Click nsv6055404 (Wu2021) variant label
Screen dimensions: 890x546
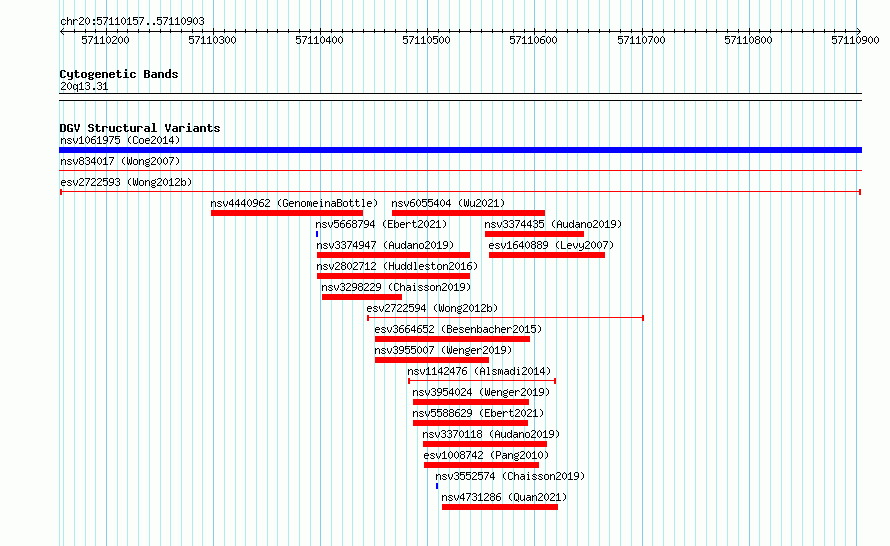pos(448,203)
